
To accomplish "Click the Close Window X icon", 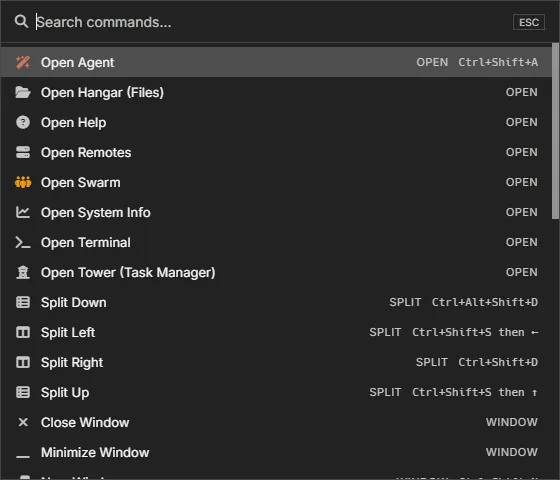I will (x=23, y=422).
